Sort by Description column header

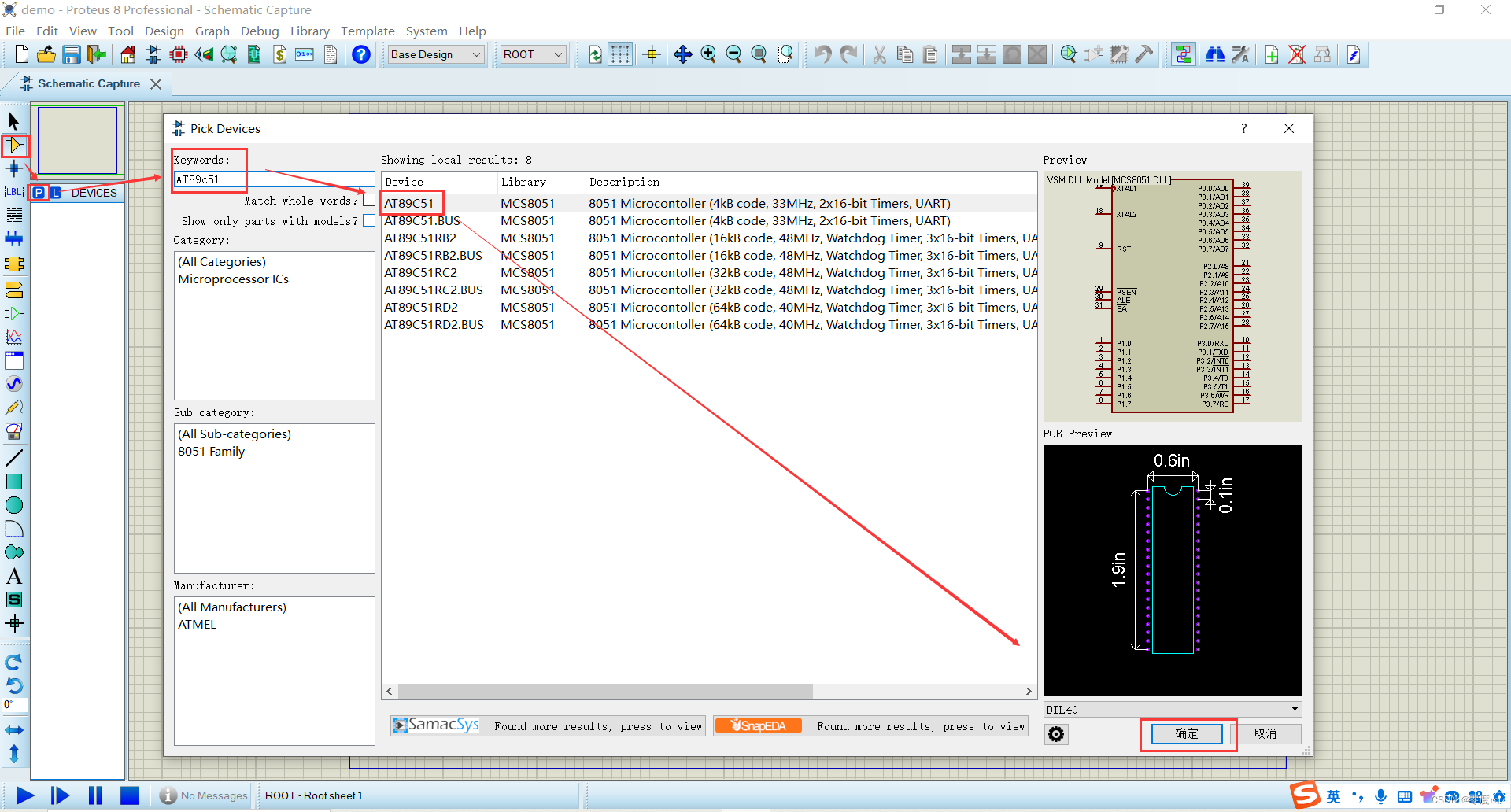pos(811,182)
